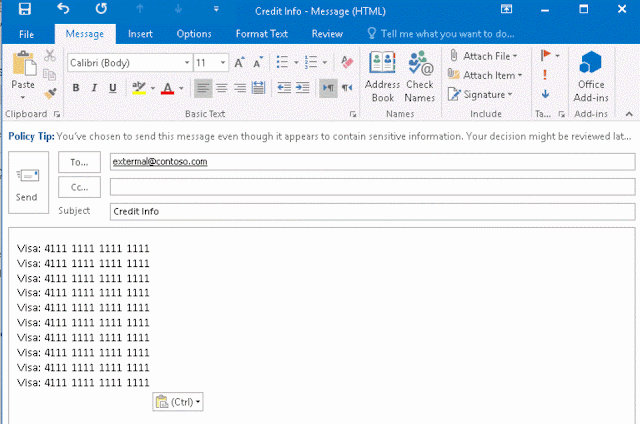Cut selection with the scissors icon
The height and width of the screenshot is (424, 640).
[50, 56]
